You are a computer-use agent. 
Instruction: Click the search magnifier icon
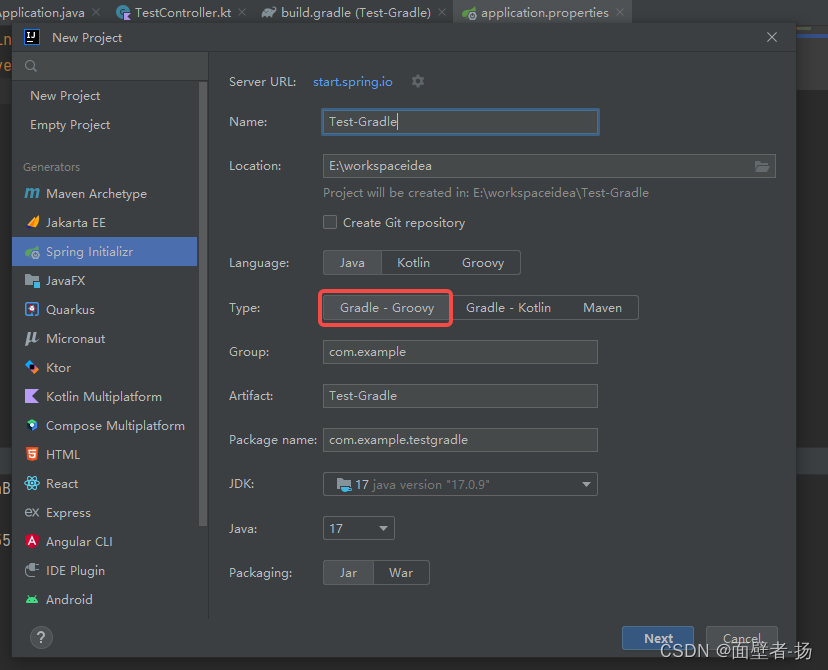tap(31, 66)
